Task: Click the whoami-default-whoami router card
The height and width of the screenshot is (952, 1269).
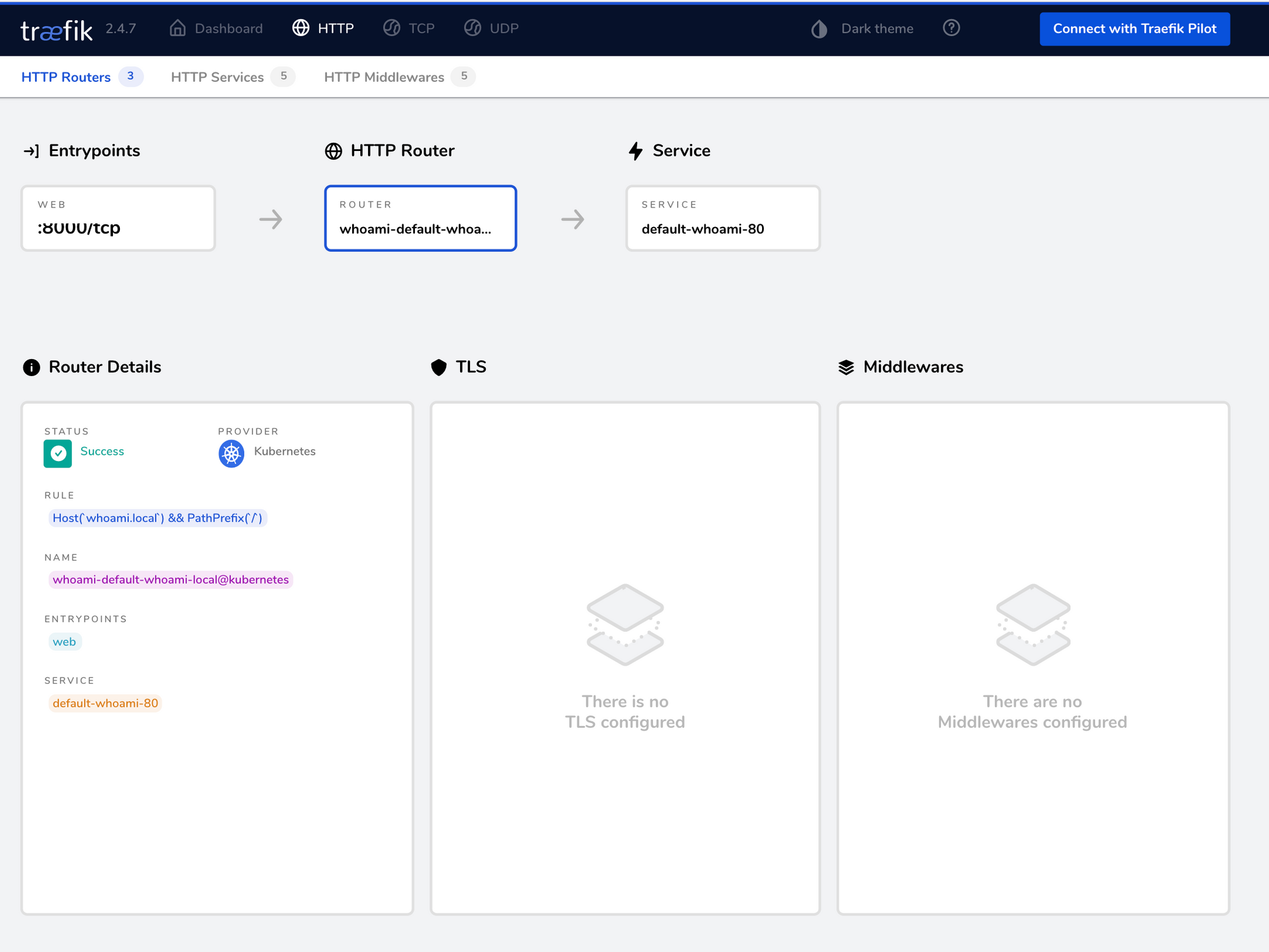Action: coord(420,218)
